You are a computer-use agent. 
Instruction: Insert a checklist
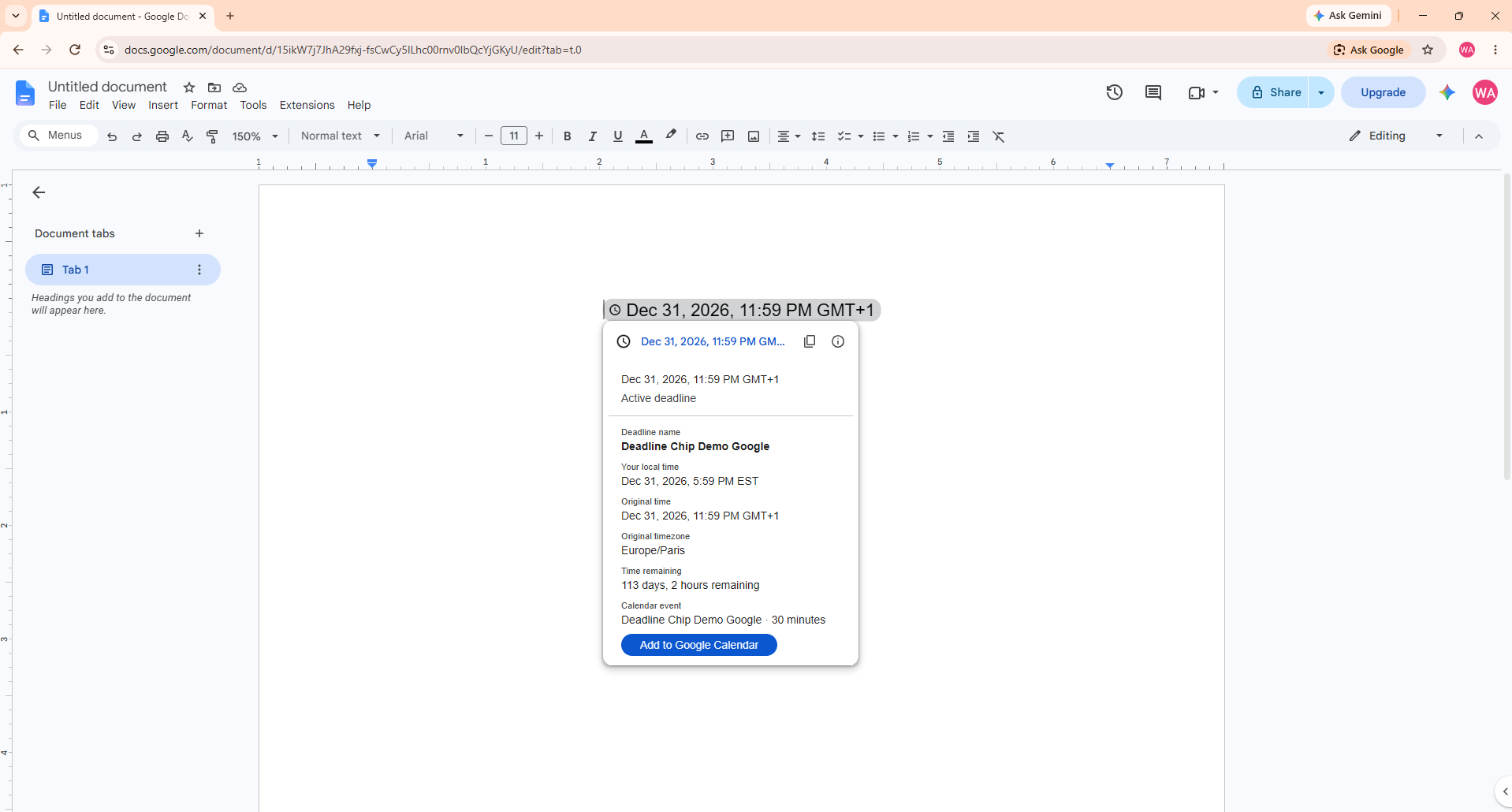click(x=844, y=136)
